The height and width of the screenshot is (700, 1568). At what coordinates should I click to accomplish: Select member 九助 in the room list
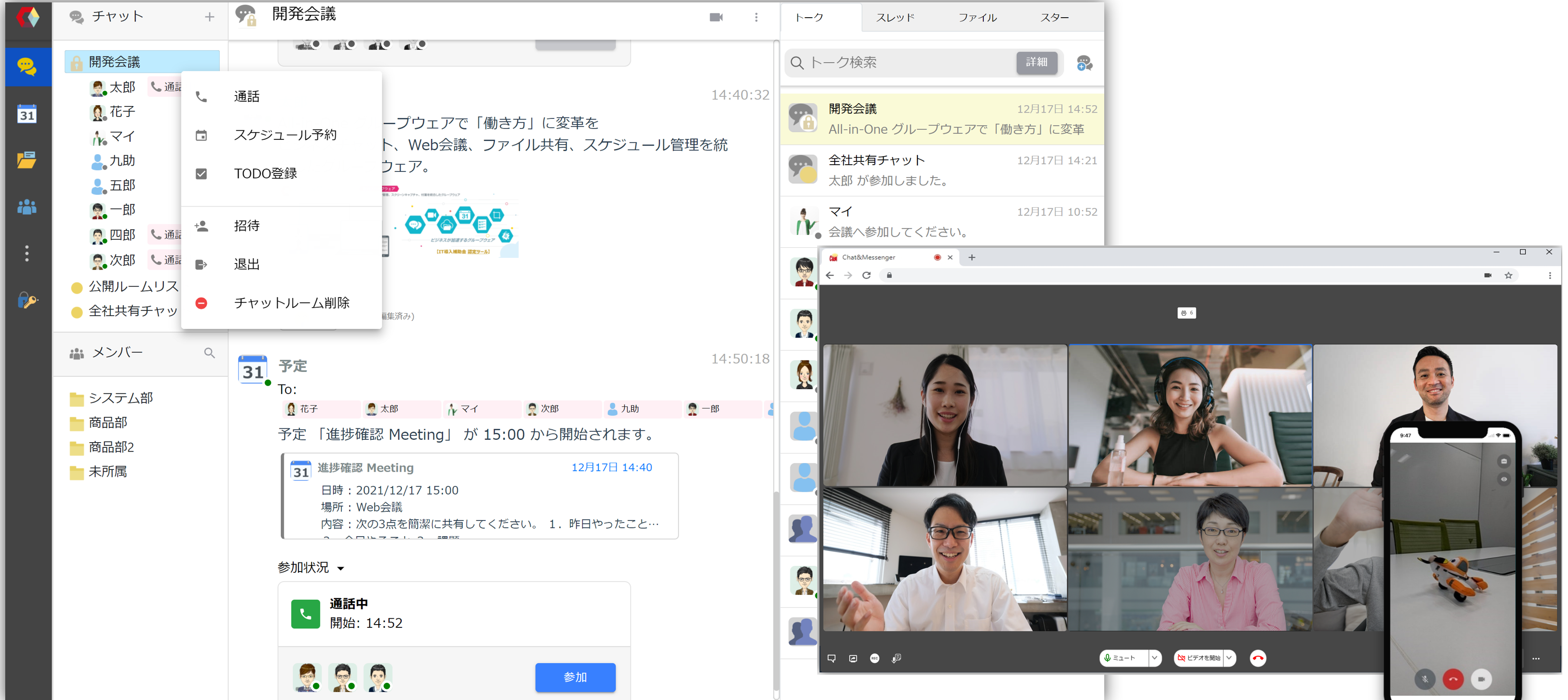113,161
